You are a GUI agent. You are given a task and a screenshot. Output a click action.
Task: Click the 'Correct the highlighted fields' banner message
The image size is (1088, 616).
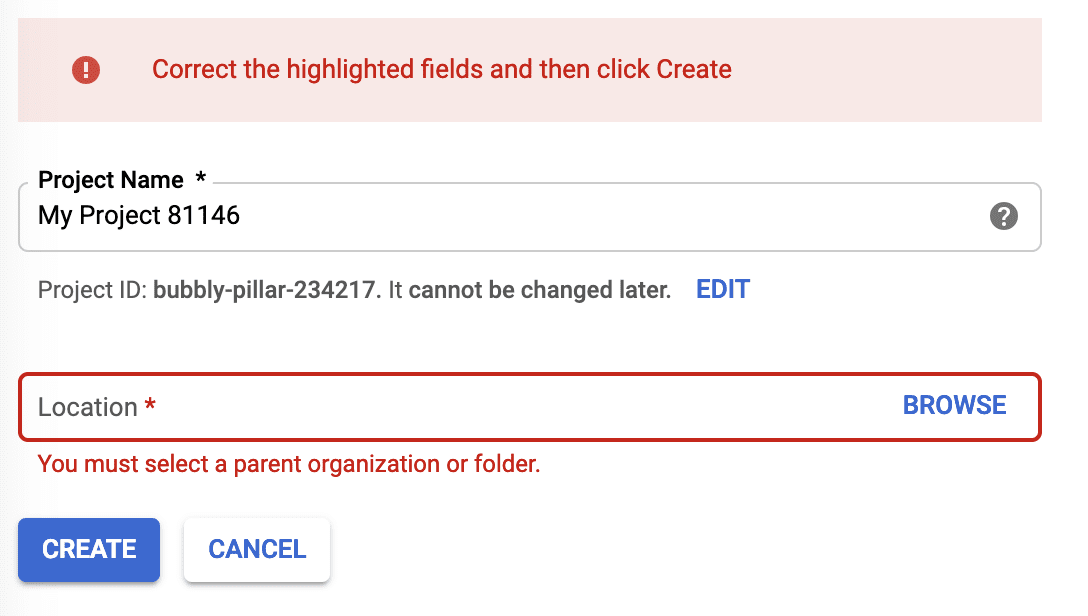tap(442, 70)
